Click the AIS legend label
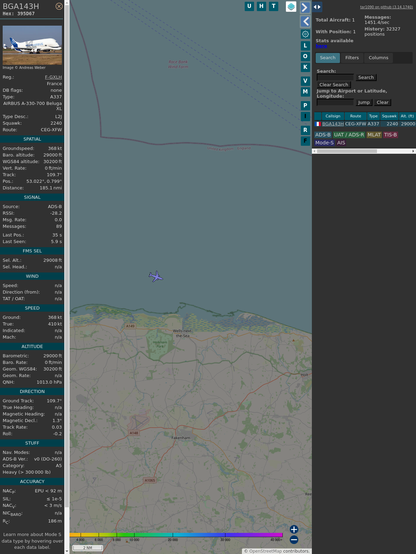This screenshot has width=416, height=554. pos(341,143)
